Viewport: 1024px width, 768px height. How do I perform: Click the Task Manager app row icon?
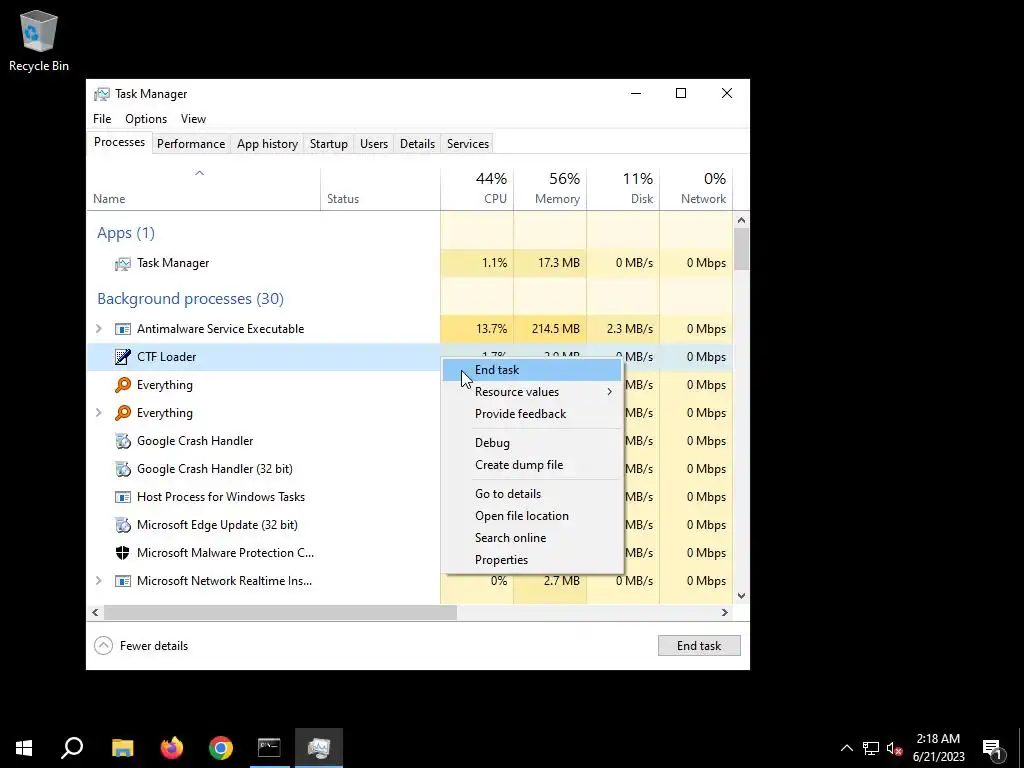coord(122,263)
